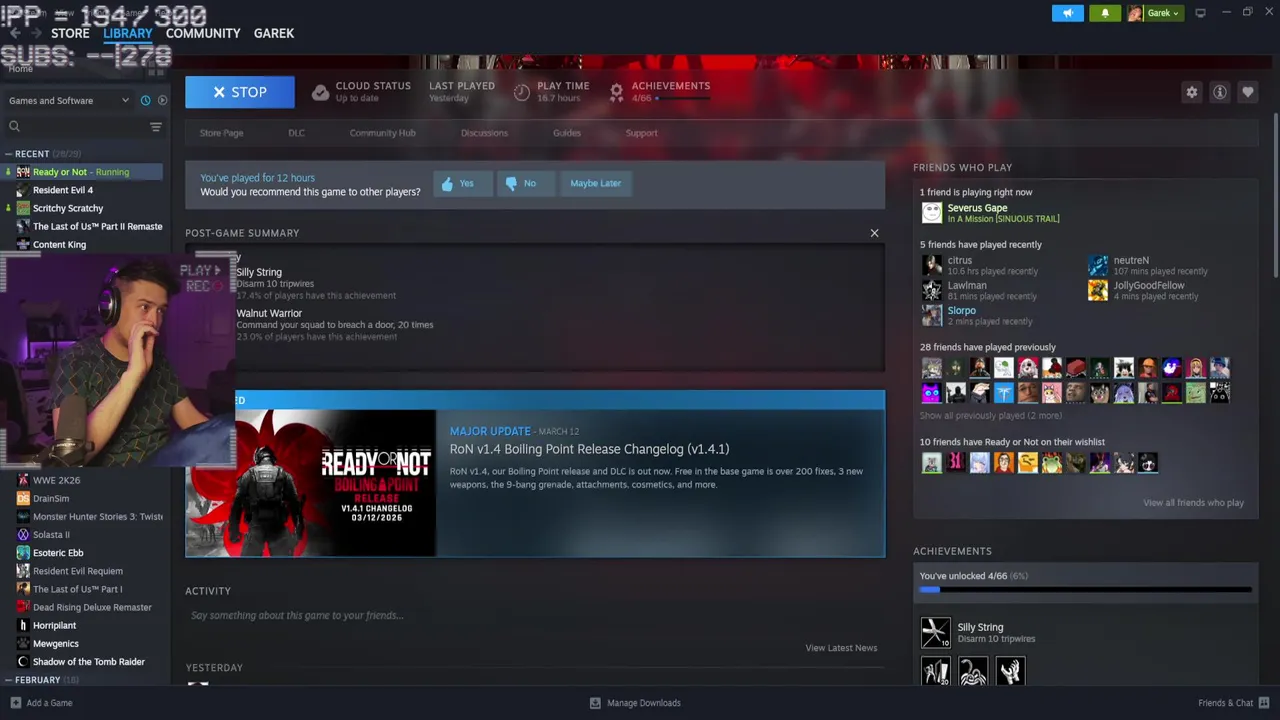Viewport: 1280px width, 720px height.
Task: Show all previously played friends link
Action: coord(991,416)
